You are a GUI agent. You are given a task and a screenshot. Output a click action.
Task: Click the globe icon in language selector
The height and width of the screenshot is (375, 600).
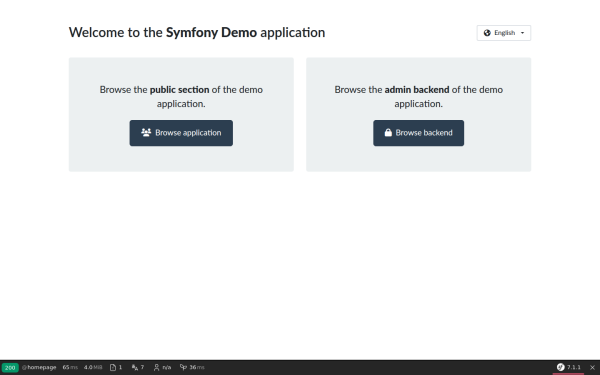487,33
